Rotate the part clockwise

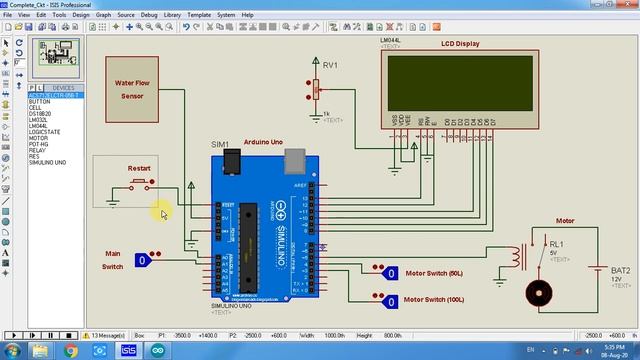19,43
